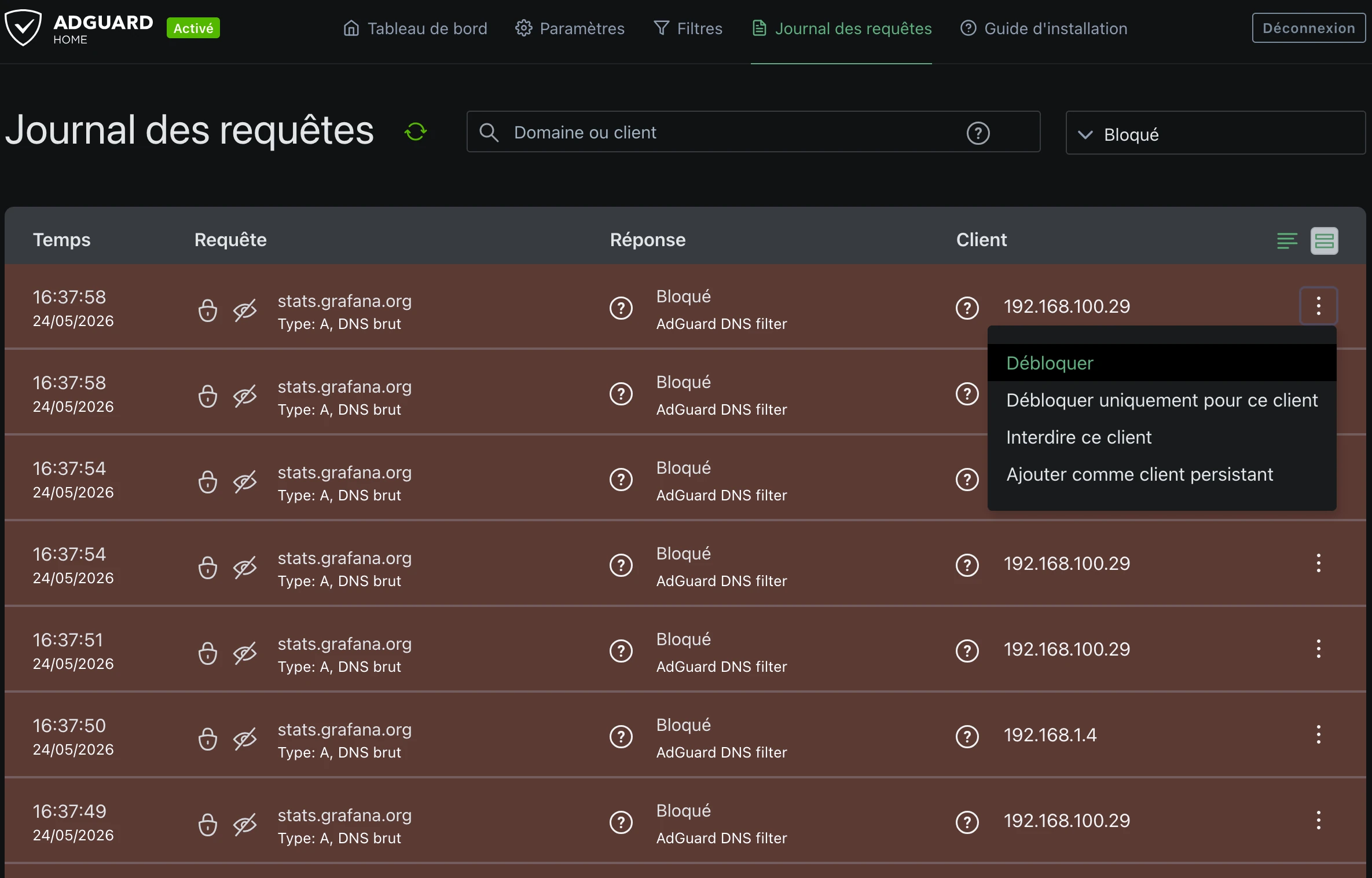1372x878 pixels.
Task: Click the Client column header
Action: (x=981, y=239)
